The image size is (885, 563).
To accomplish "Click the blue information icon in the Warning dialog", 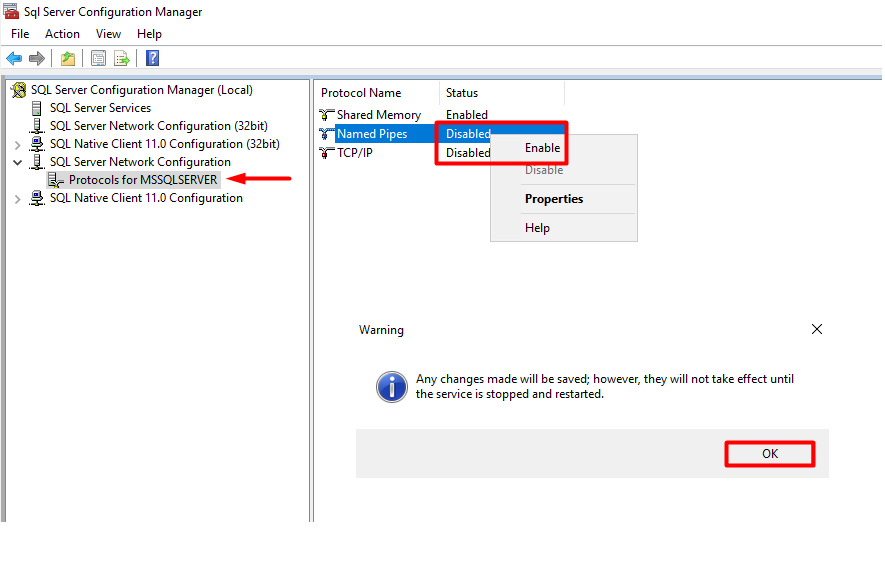I will pos(392,387).
